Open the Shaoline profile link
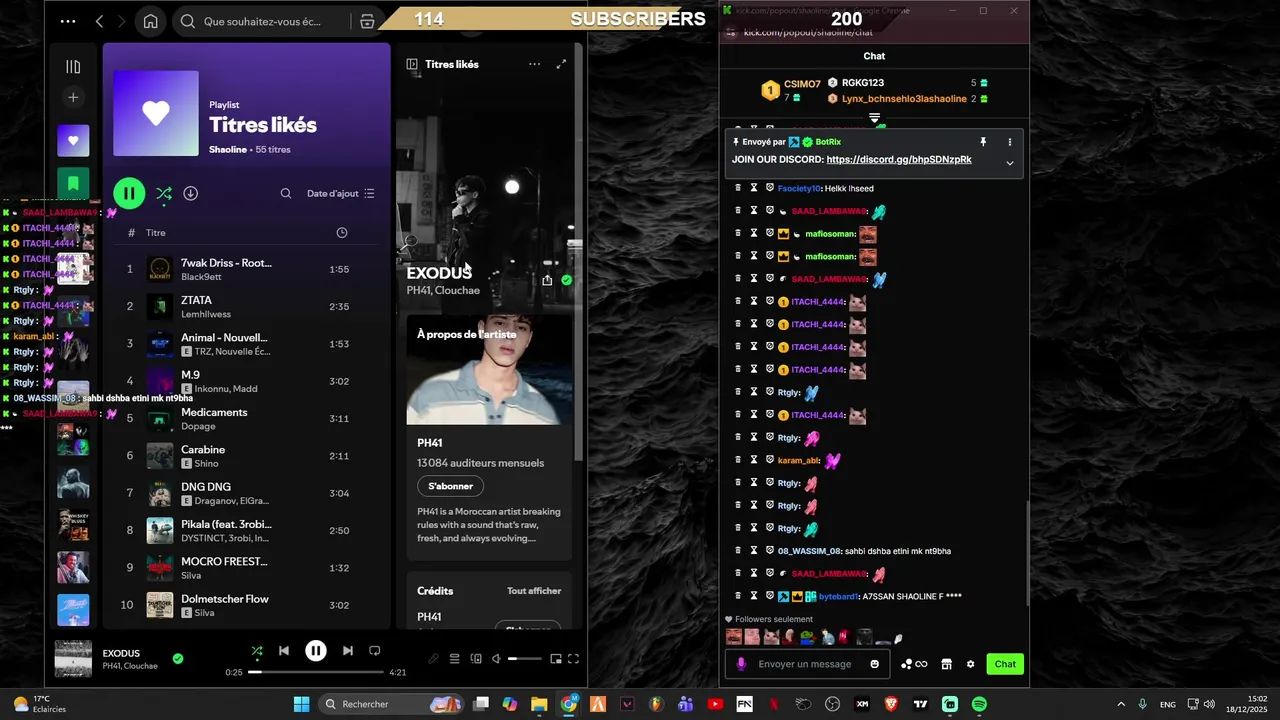 tap(228, 149)
